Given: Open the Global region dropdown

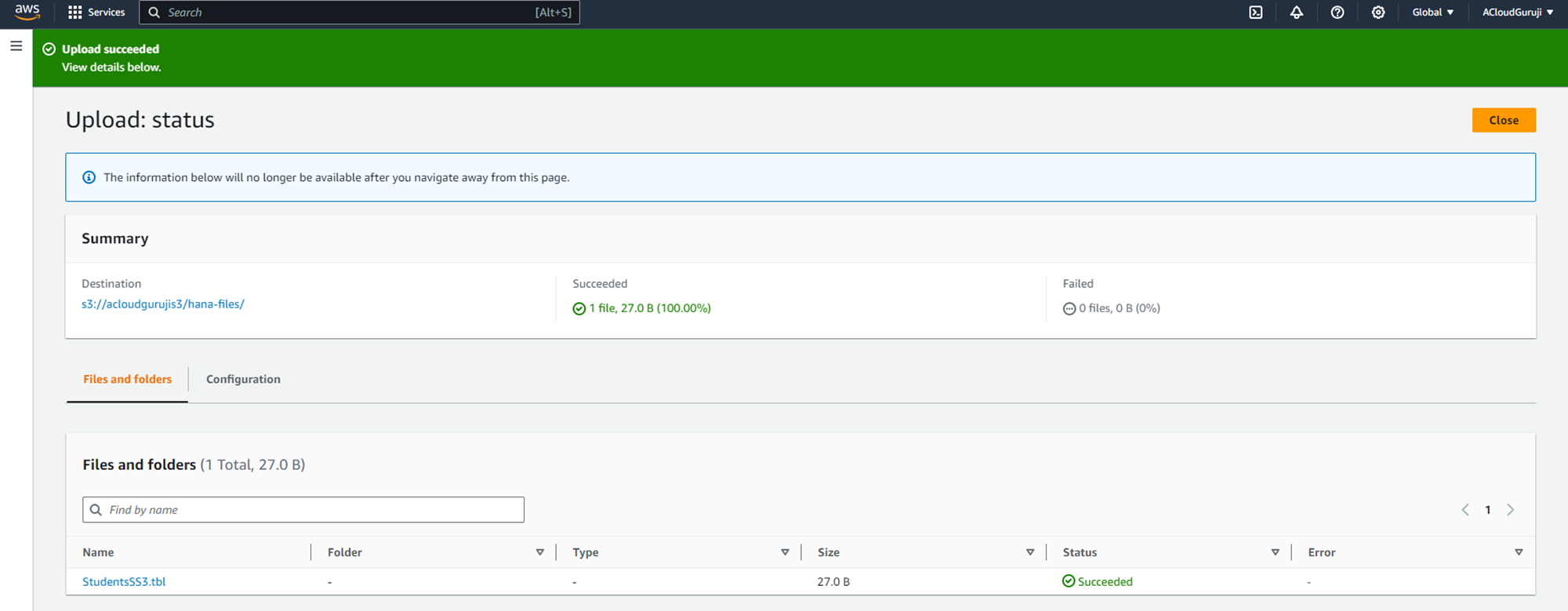Looking at the screenshot, I should [1432, 13].
